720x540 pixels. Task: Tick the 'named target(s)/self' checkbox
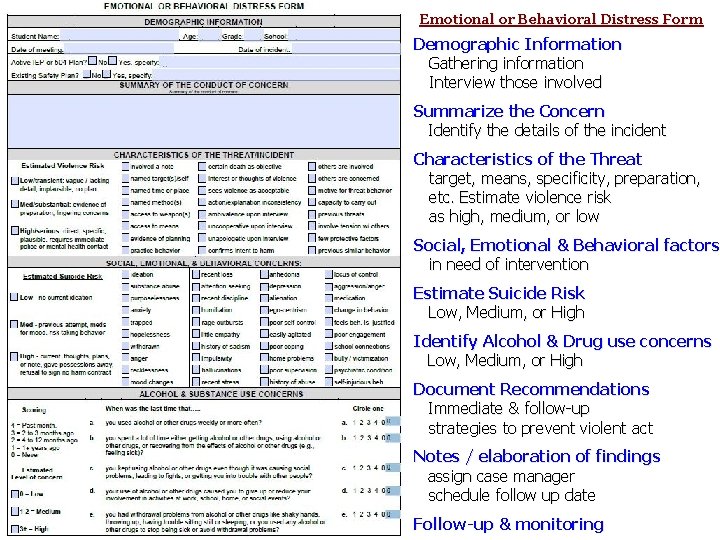coord(126,178)
